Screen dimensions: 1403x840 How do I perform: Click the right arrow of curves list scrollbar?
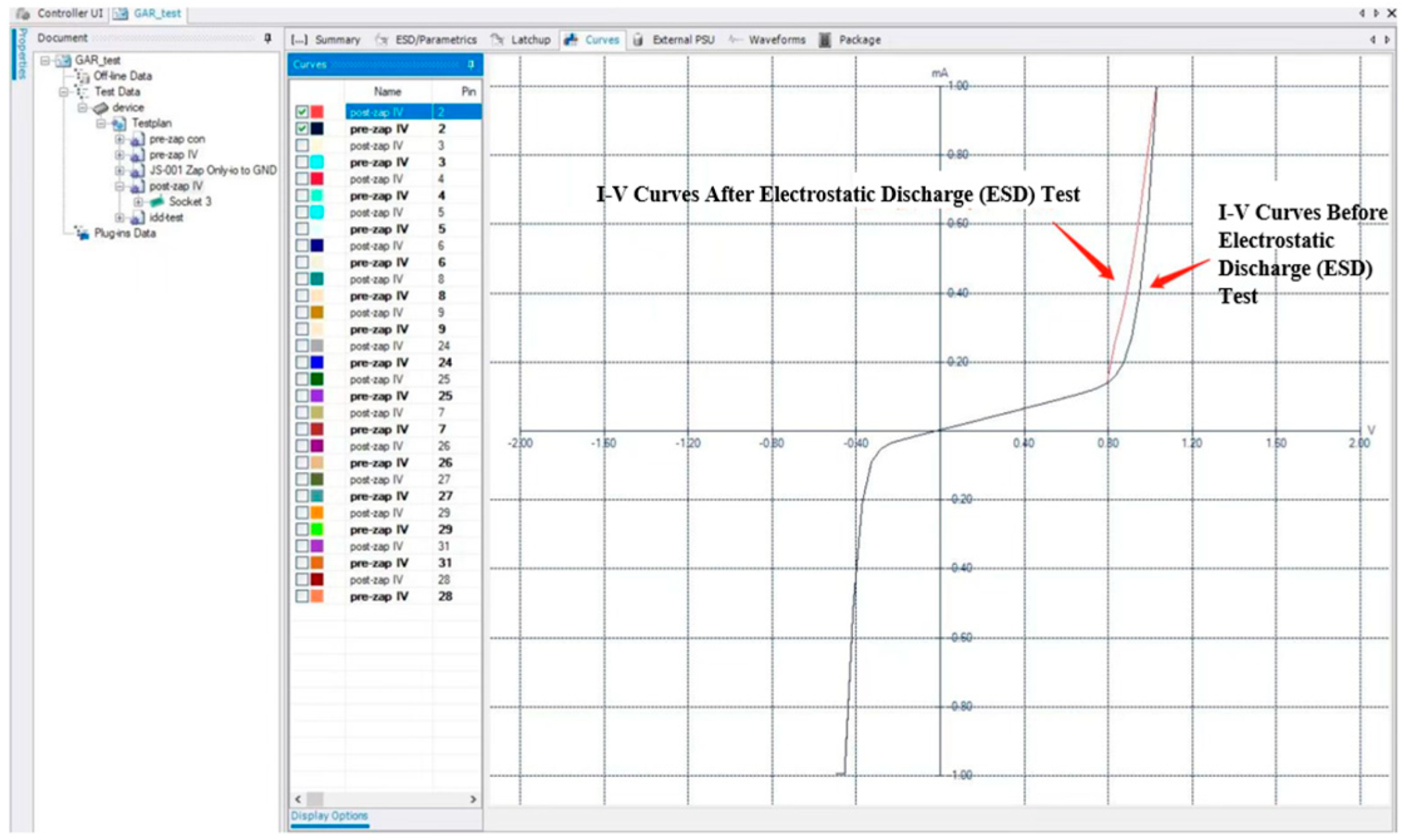(x=472, y=798)
